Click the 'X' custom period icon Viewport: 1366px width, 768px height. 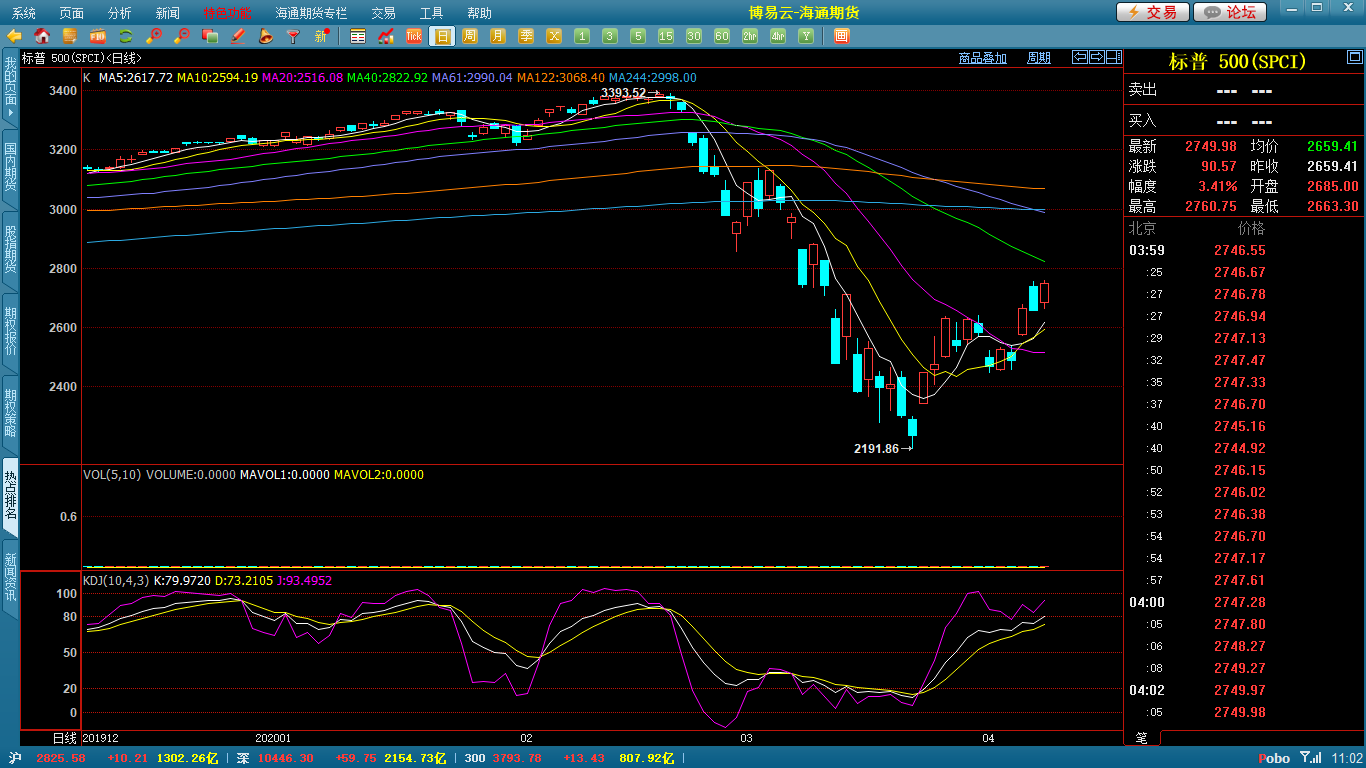pyautogui.click(x=554, y=36)
